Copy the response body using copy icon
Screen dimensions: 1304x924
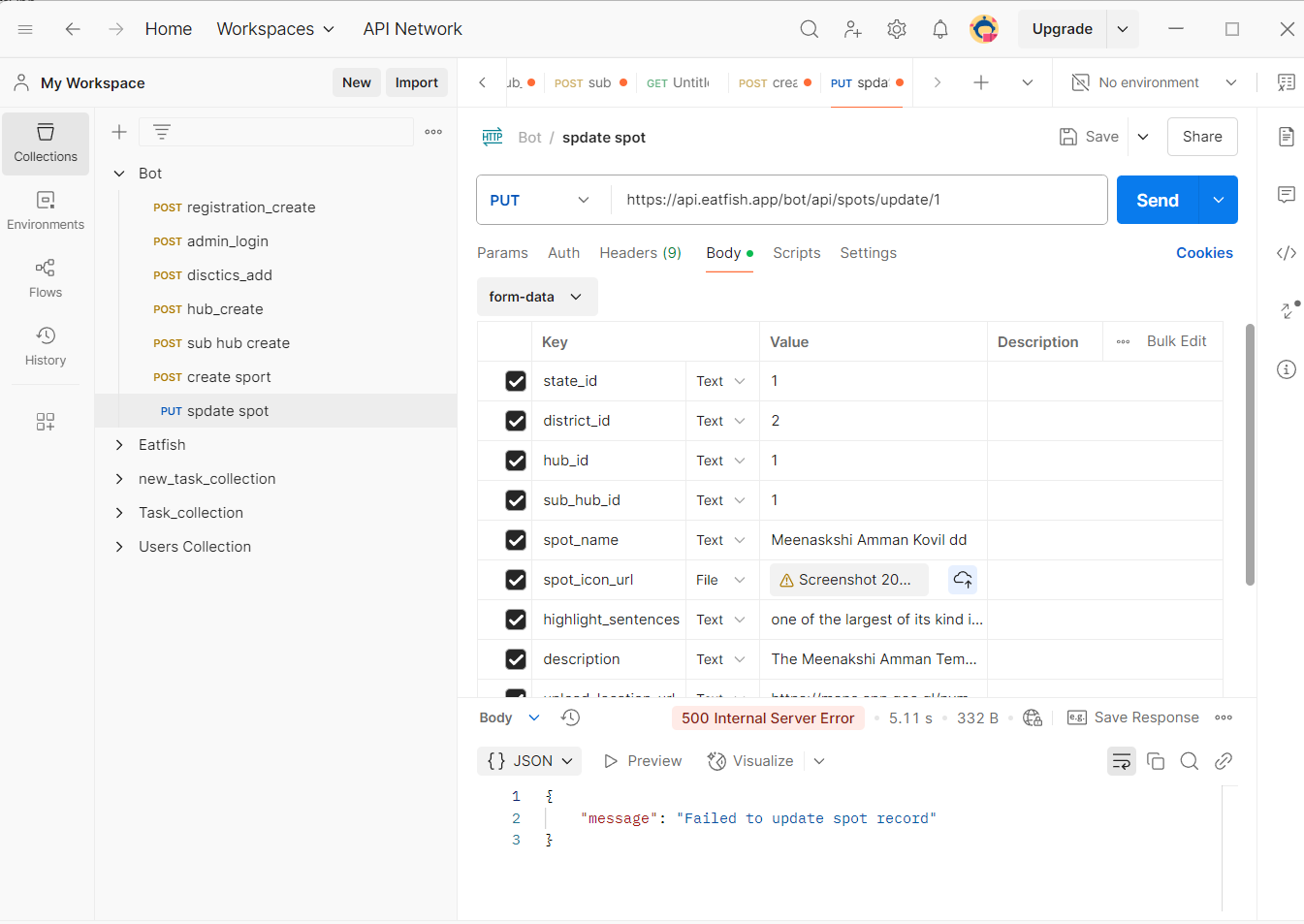click(x=1155, y=761)
